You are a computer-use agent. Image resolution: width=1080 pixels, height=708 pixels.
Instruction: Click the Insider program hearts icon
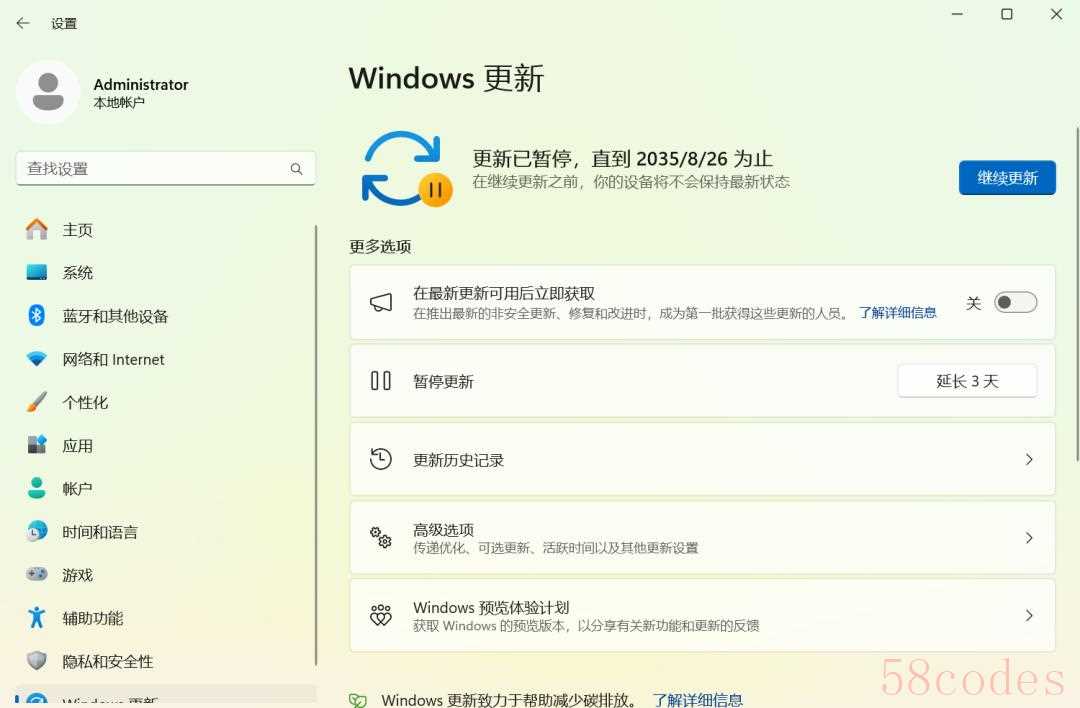pos(381,615)
